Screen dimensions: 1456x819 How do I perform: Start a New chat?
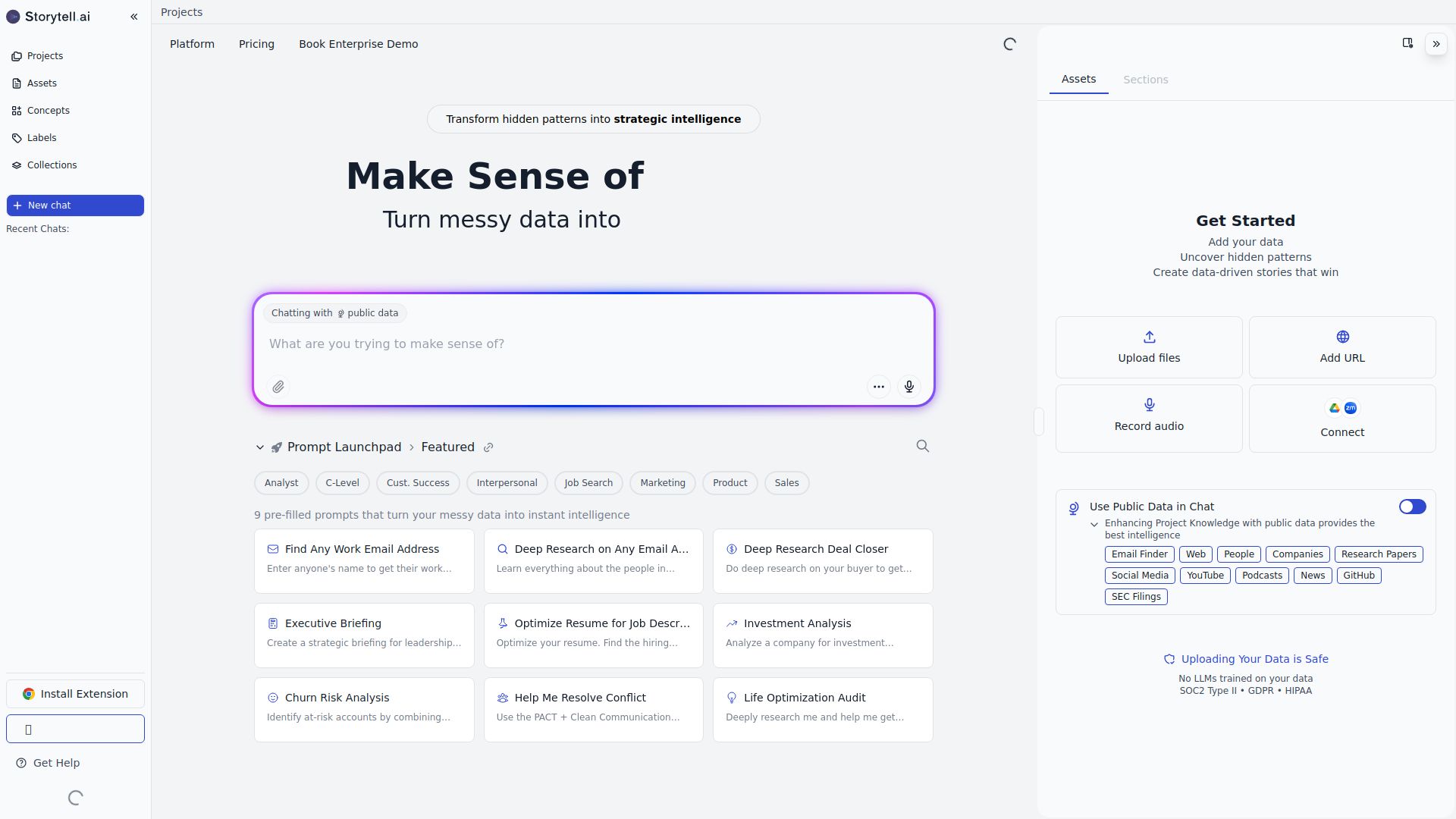pos(75,205)
